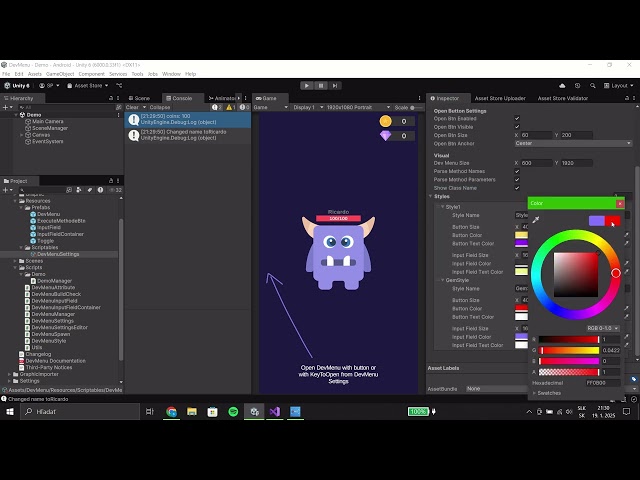Toggle the console errors counter
This screenshot has height=480, width=640.
244,107
